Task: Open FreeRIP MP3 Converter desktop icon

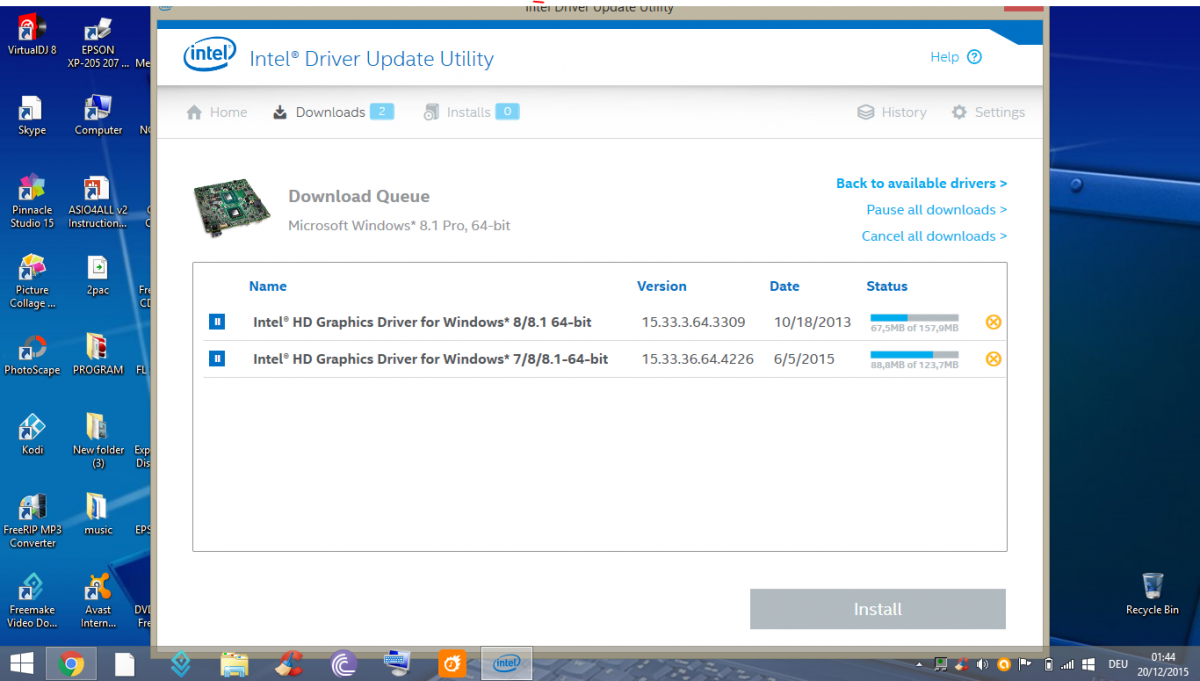Action: (32, 522)
